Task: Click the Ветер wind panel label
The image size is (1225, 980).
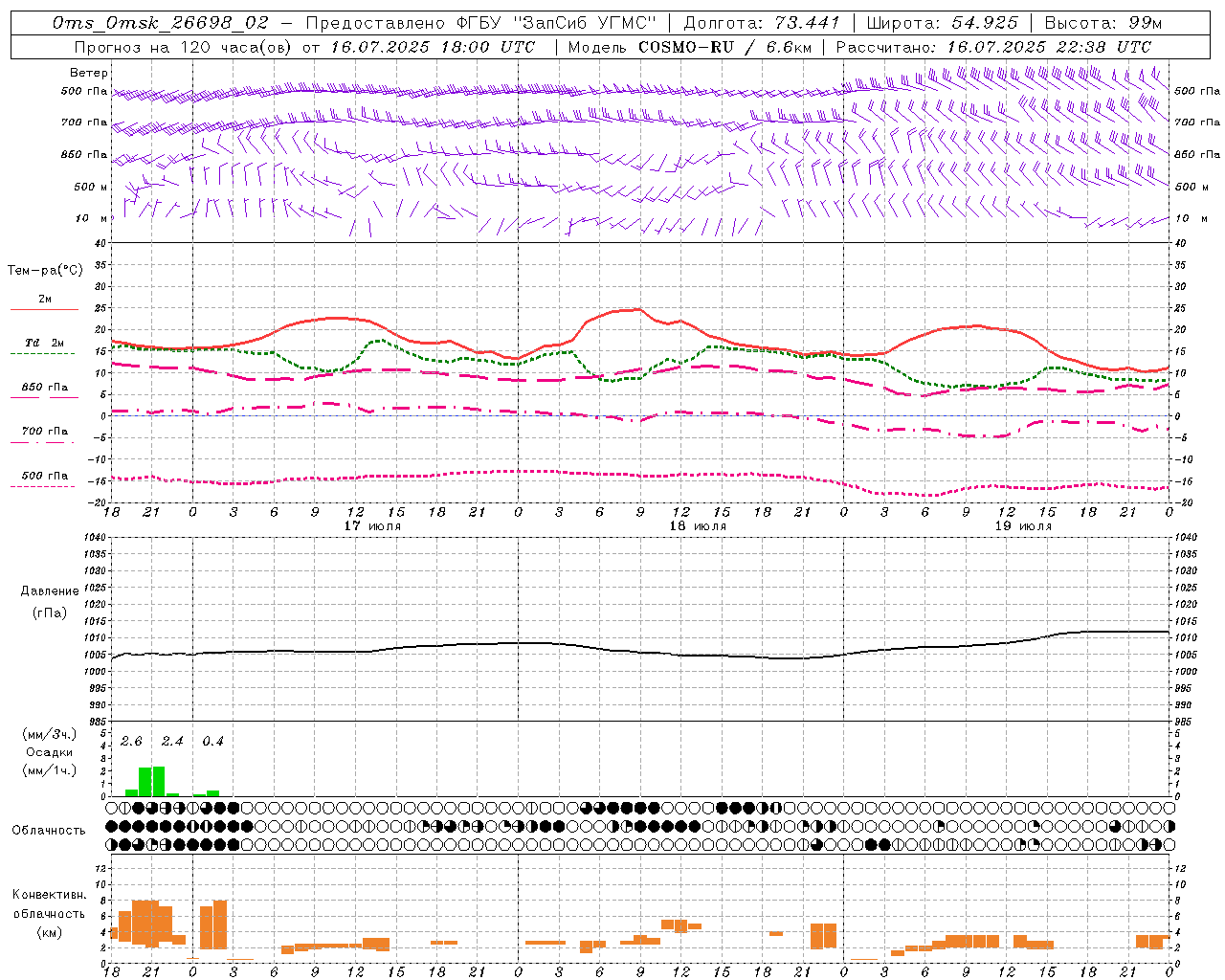Action: (x=89, y=73)
